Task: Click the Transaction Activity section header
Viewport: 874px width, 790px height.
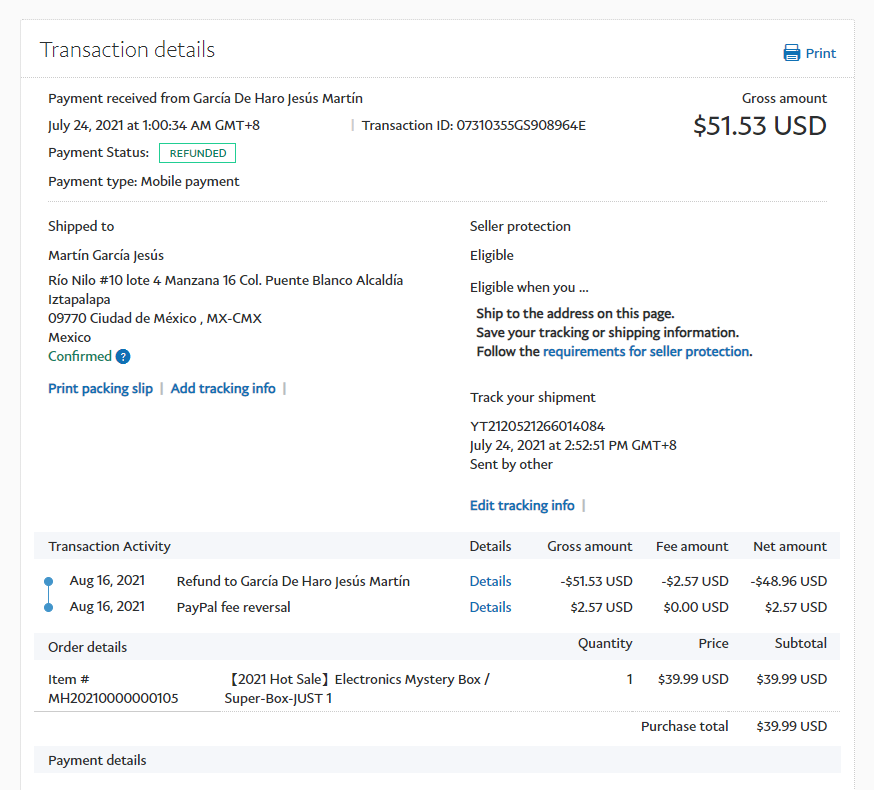Action: (x=109, y=546)
